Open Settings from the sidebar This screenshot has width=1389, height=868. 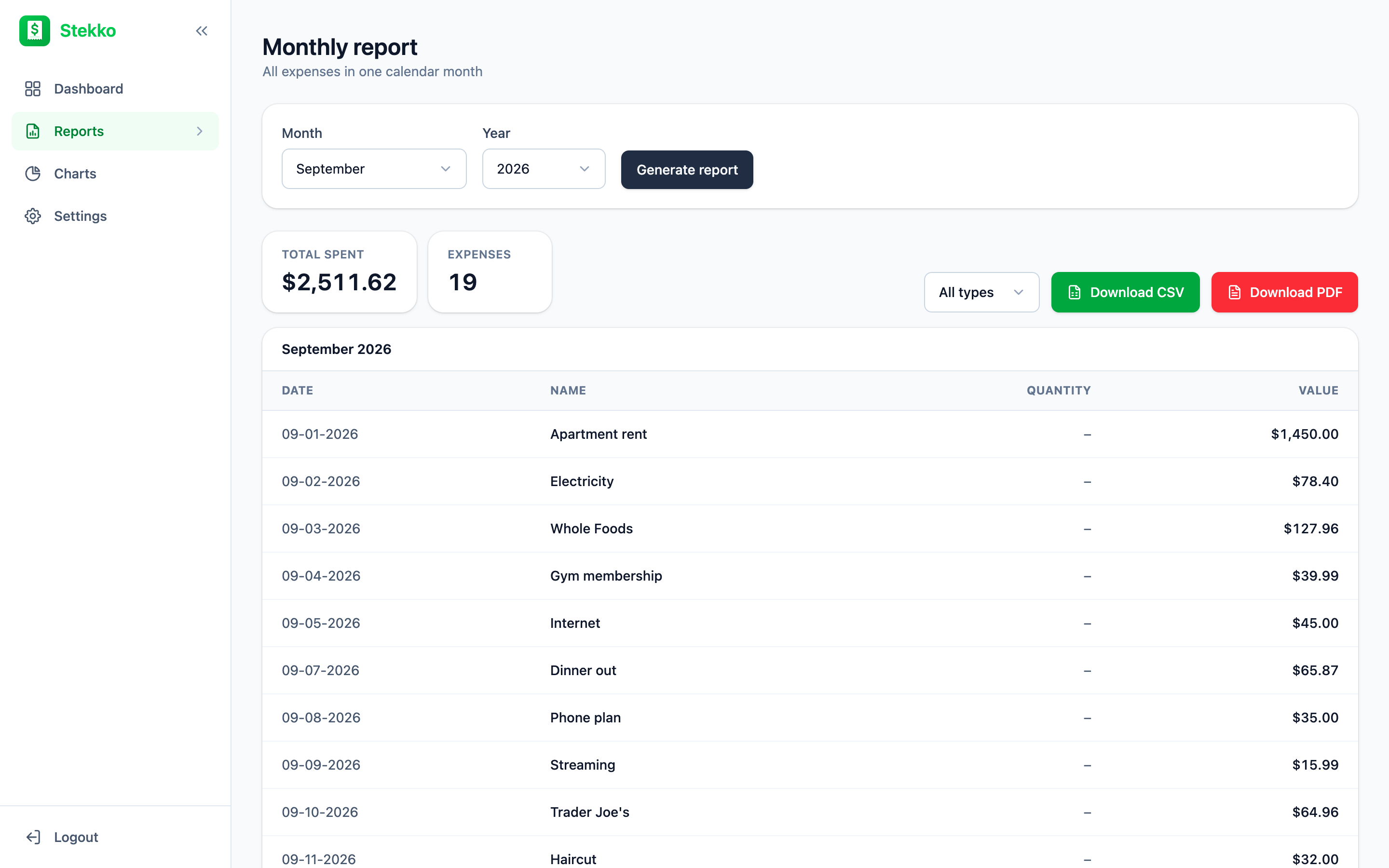[115, 216]
